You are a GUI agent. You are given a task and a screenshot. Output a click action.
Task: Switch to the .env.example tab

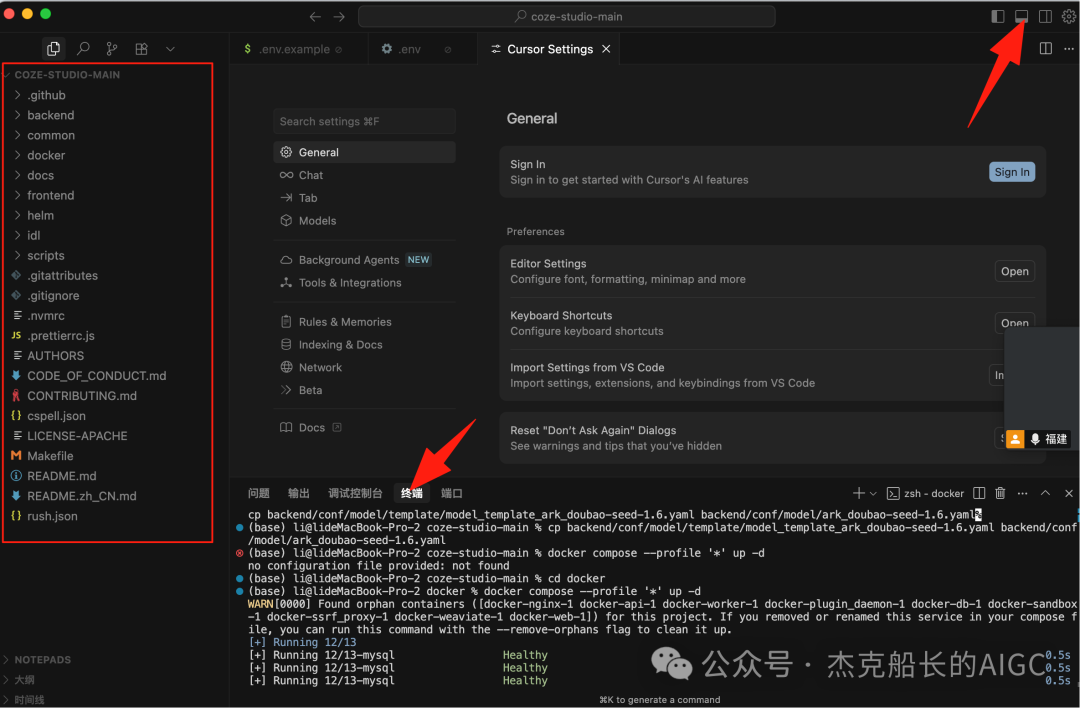click(293, 49)
